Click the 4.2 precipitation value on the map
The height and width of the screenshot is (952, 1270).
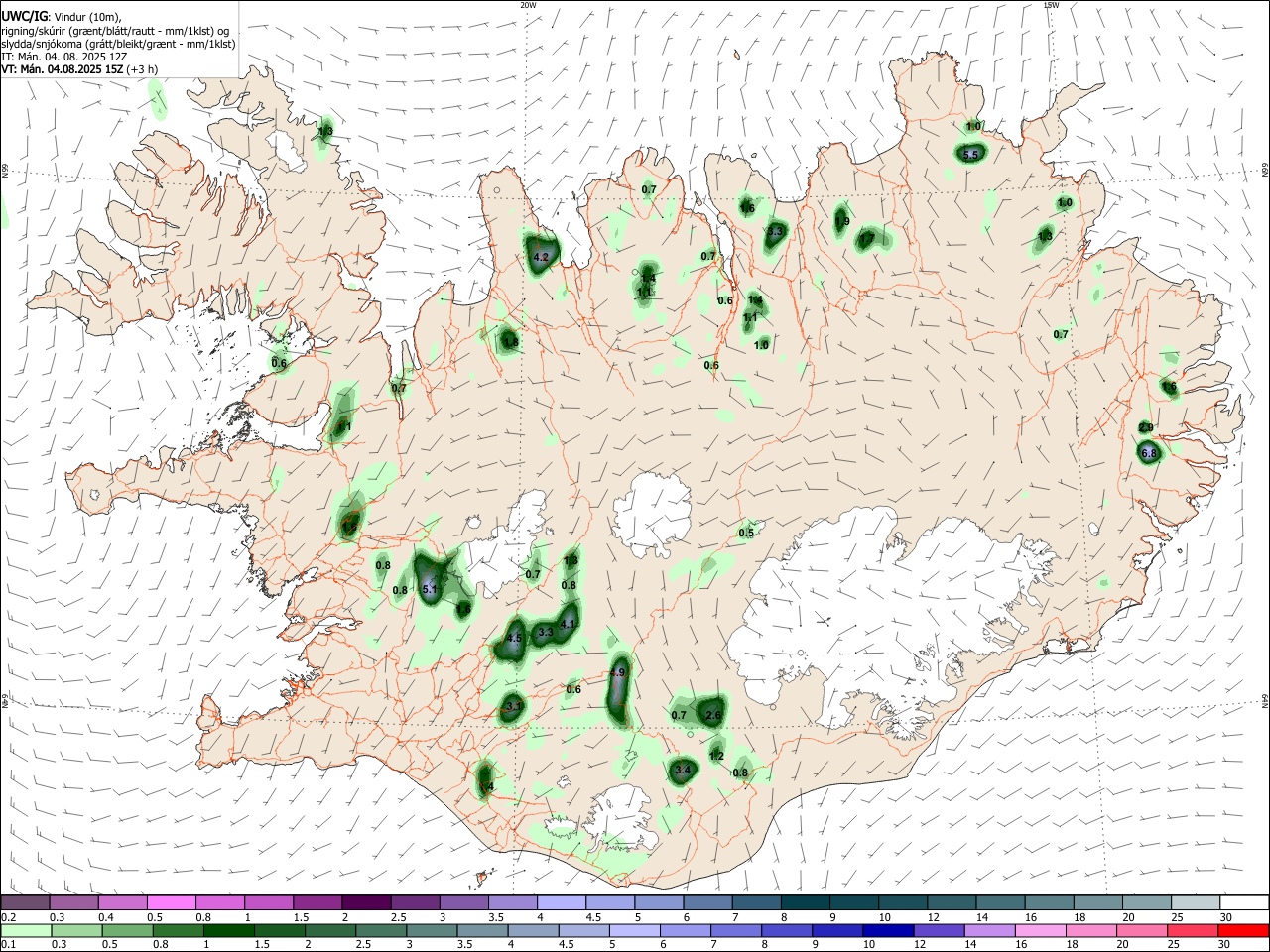541,257
